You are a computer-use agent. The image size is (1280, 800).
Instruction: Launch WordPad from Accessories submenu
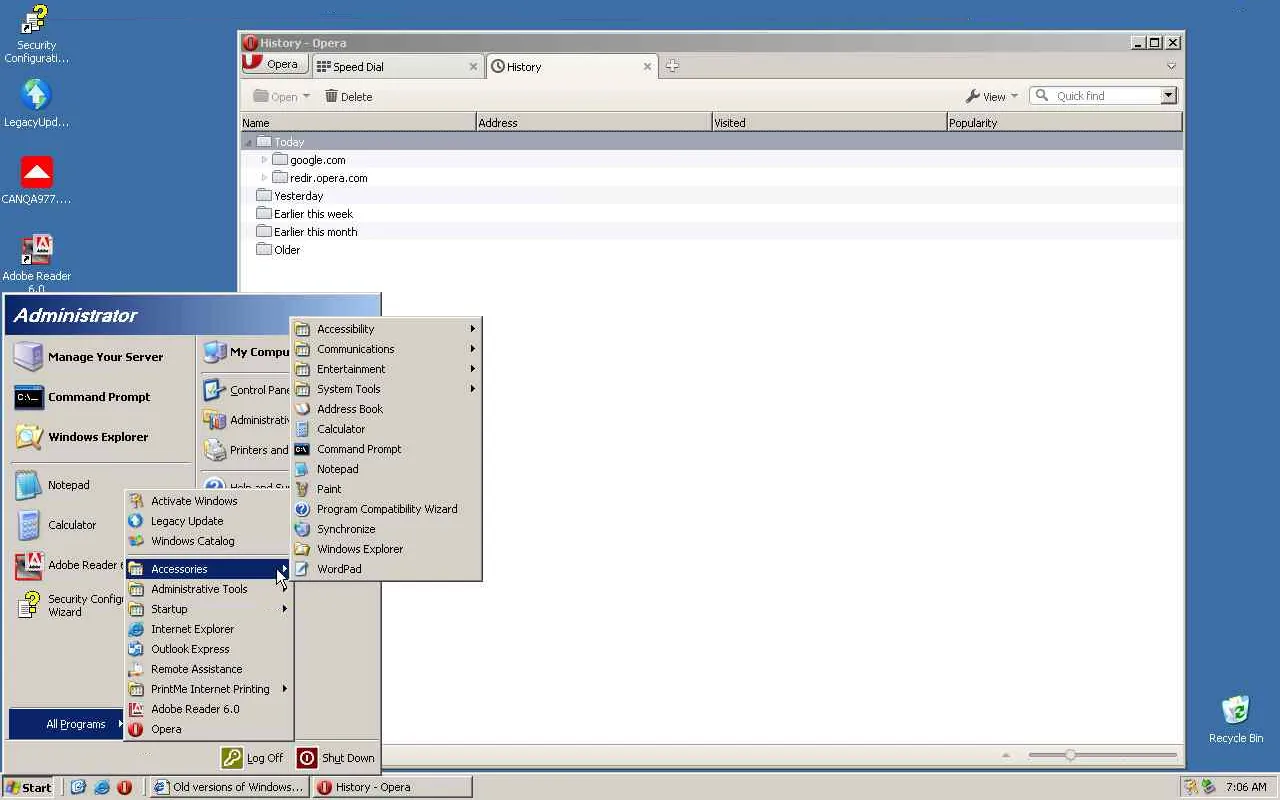tap(388, 569)
